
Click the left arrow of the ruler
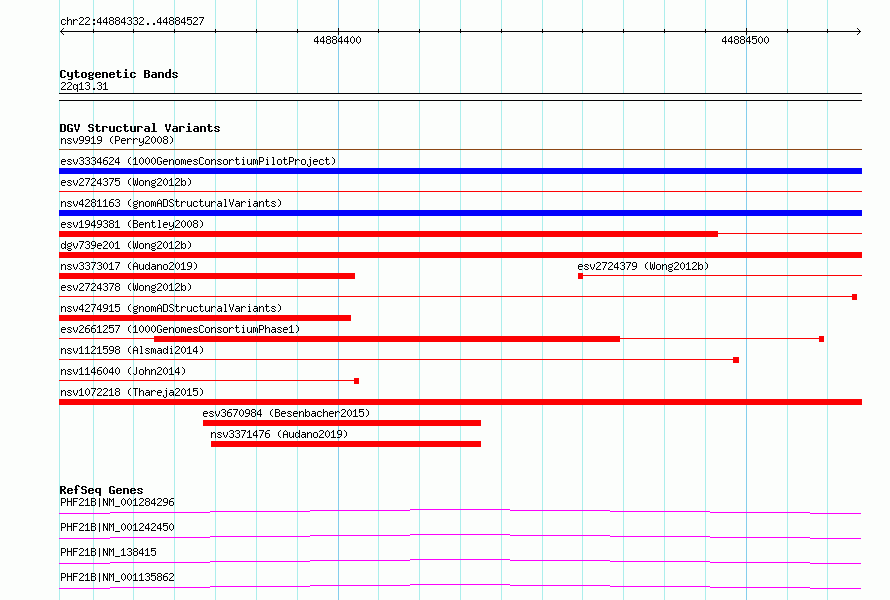pyautogui.click(x=62, y=31)
